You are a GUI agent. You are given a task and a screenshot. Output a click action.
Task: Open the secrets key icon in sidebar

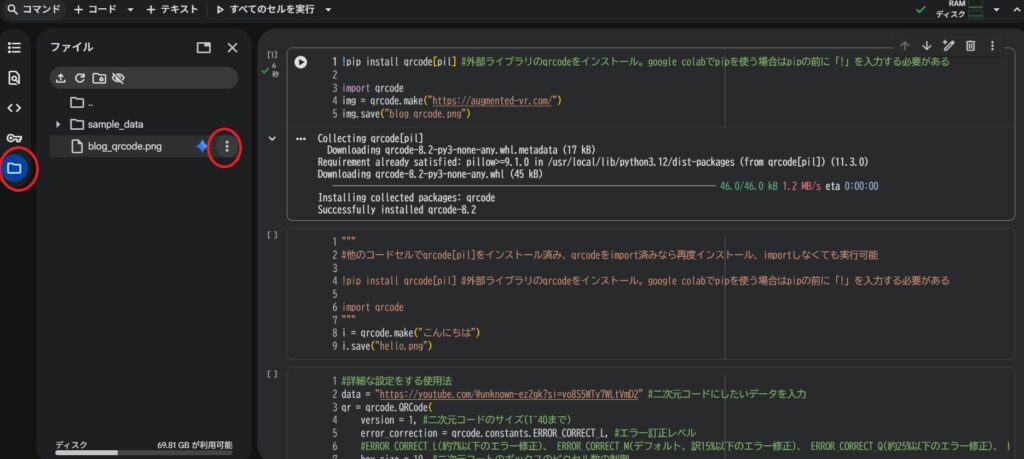(x=14, y=138)
